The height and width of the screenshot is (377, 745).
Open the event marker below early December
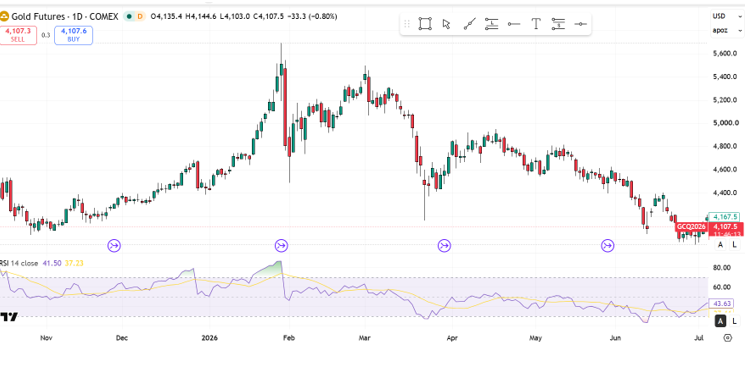(x=114, y=246)
